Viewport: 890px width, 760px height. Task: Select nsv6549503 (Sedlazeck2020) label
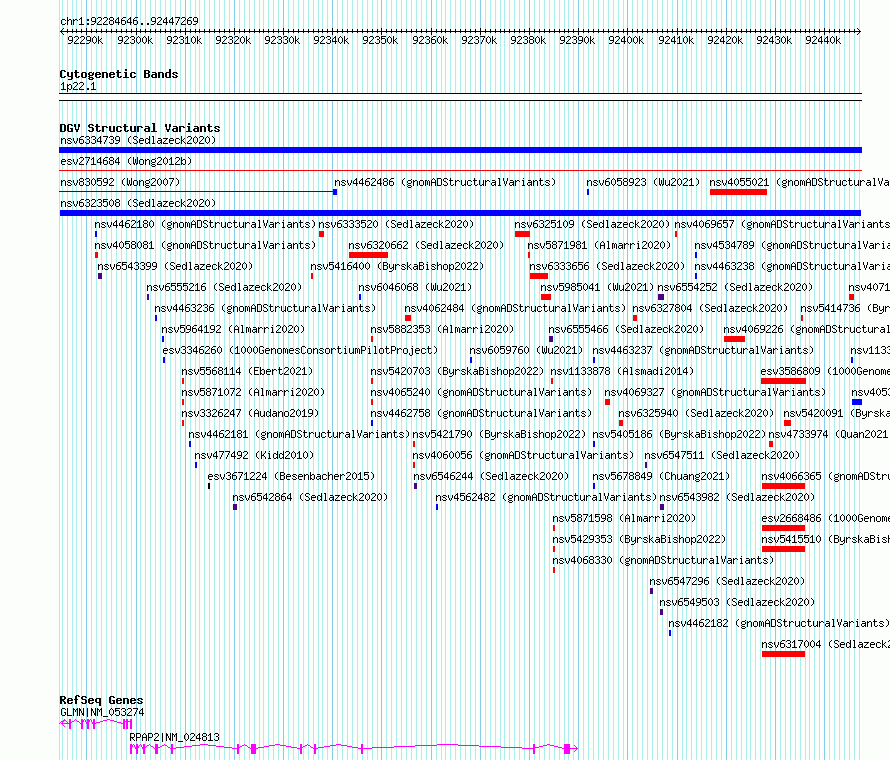tap(737, 602)
